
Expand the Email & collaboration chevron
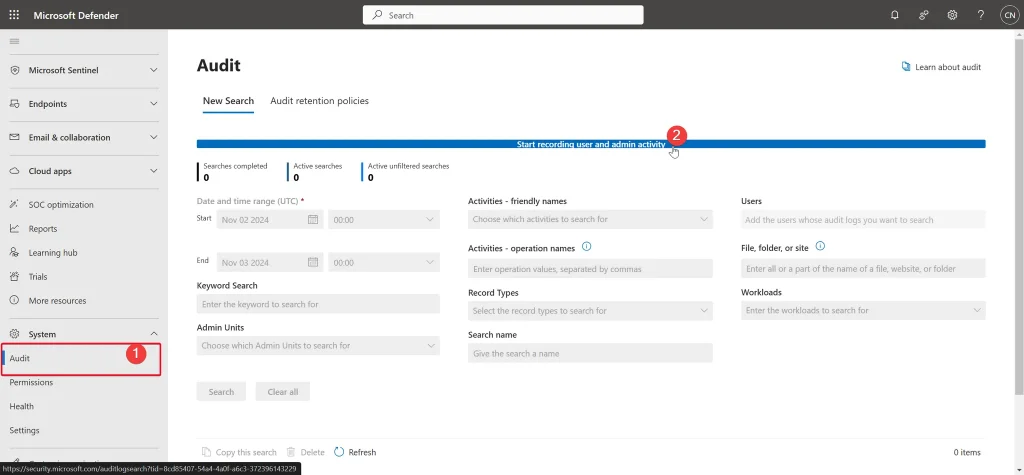pos(153,137)
